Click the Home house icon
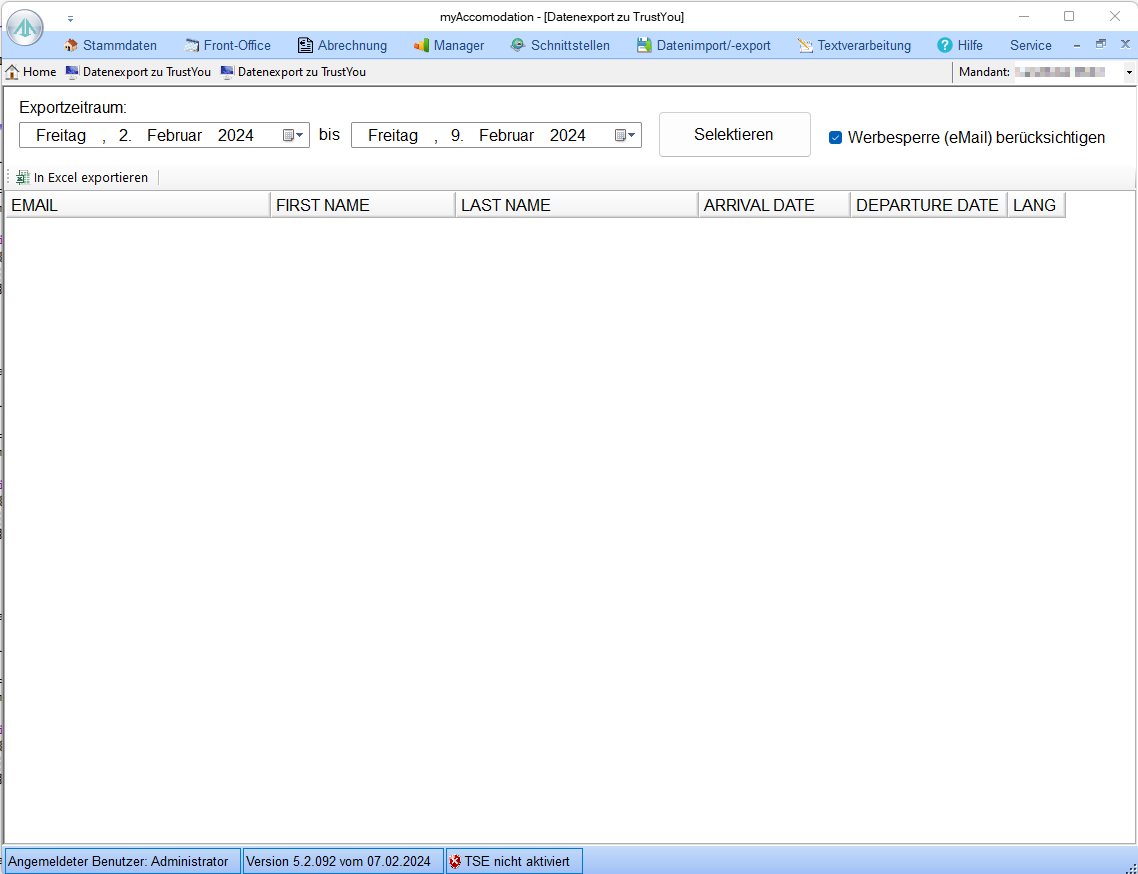 click(x=13, y=72)
